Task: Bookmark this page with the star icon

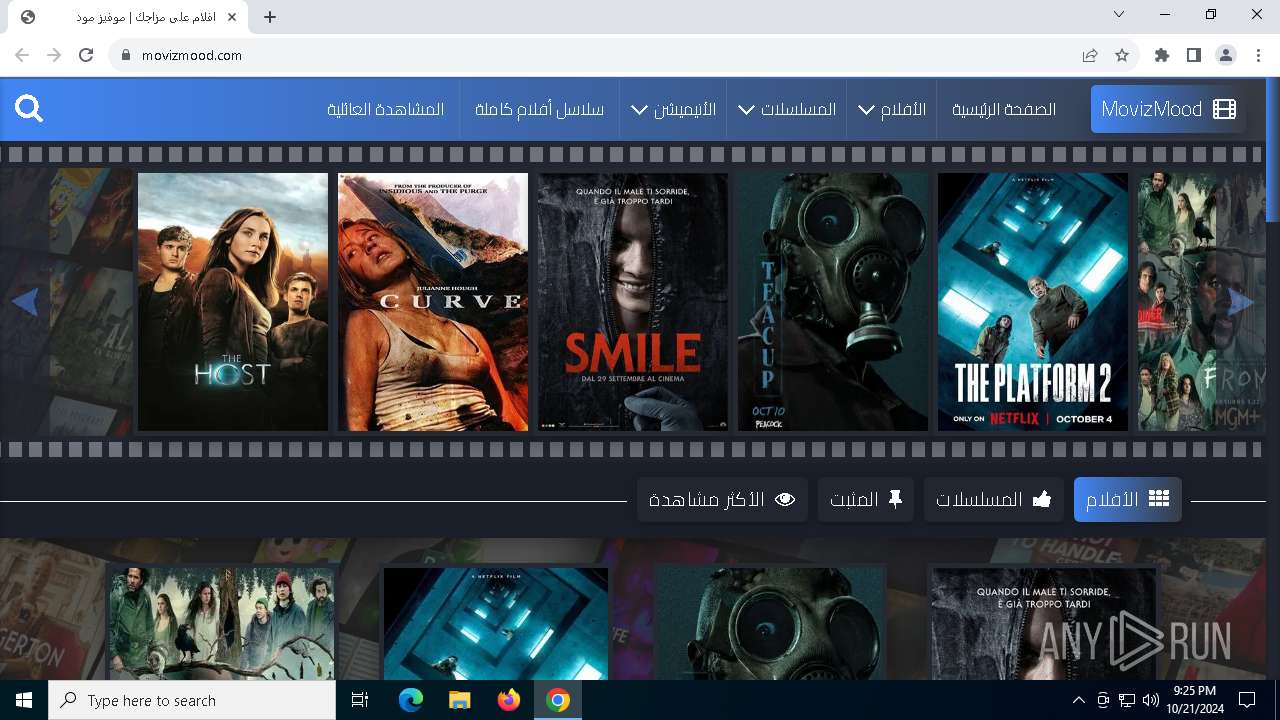Action: 1122,55
